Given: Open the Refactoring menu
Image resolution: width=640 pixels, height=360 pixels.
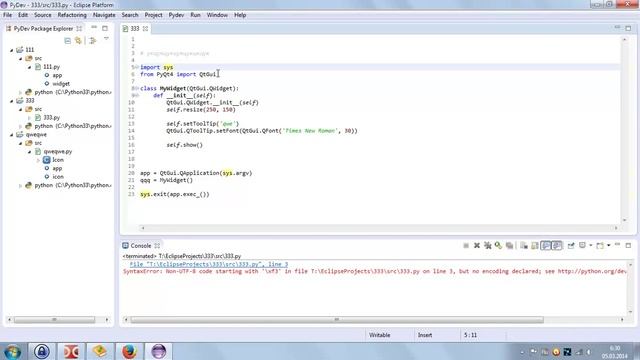Looking at the screenshot, I should click(x=72, y=15).
